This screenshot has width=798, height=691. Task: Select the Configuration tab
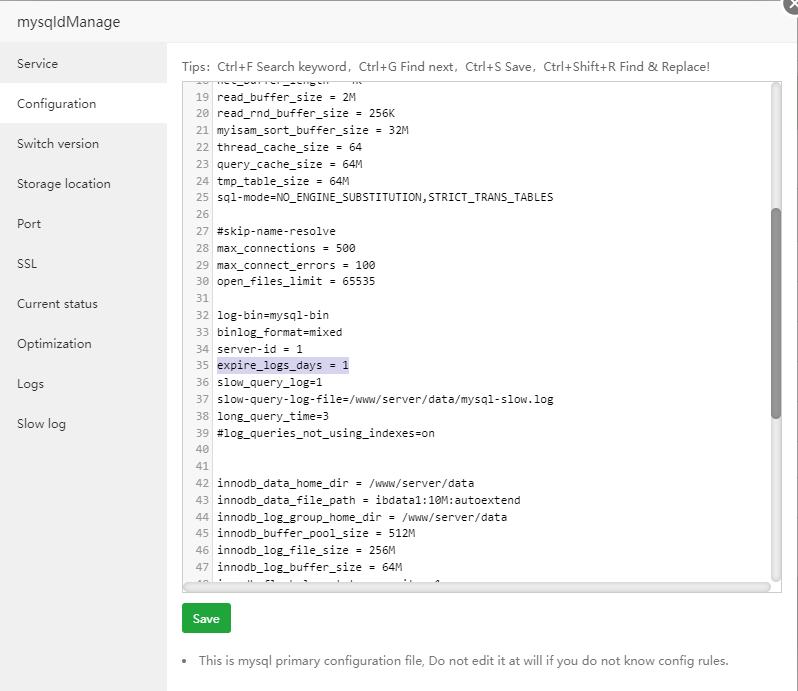coord(57,104)
